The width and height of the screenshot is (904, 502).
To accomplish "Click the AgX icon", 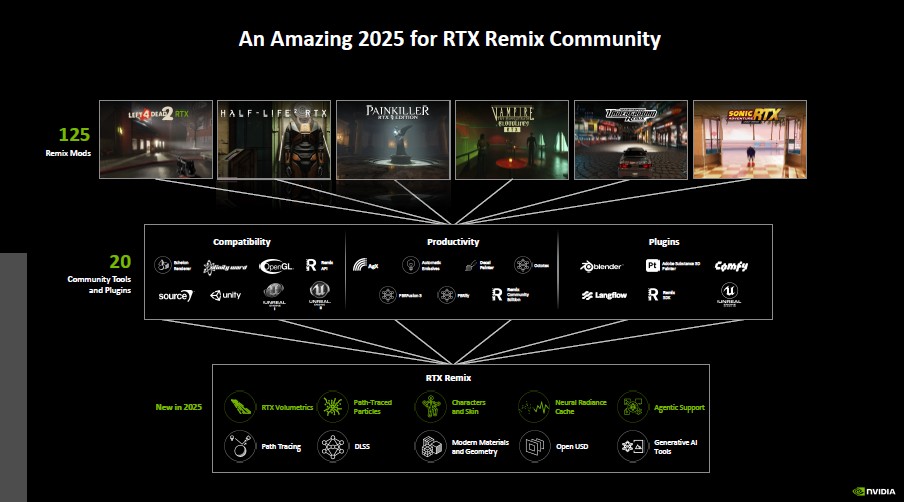I will (360, 265).
